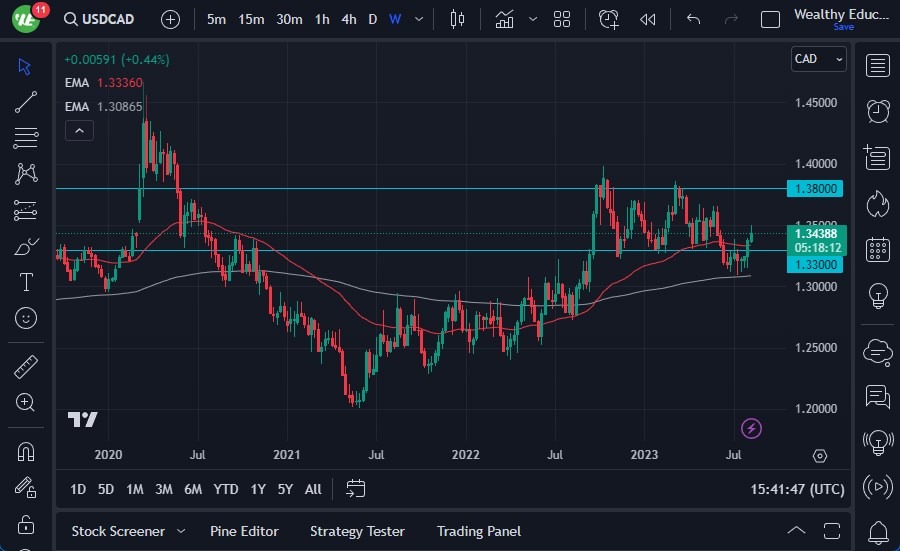Viewport: 900px width, 551px height.
Task: Expand the timeframe interval dropdown arrow
Action: point(419,19)
